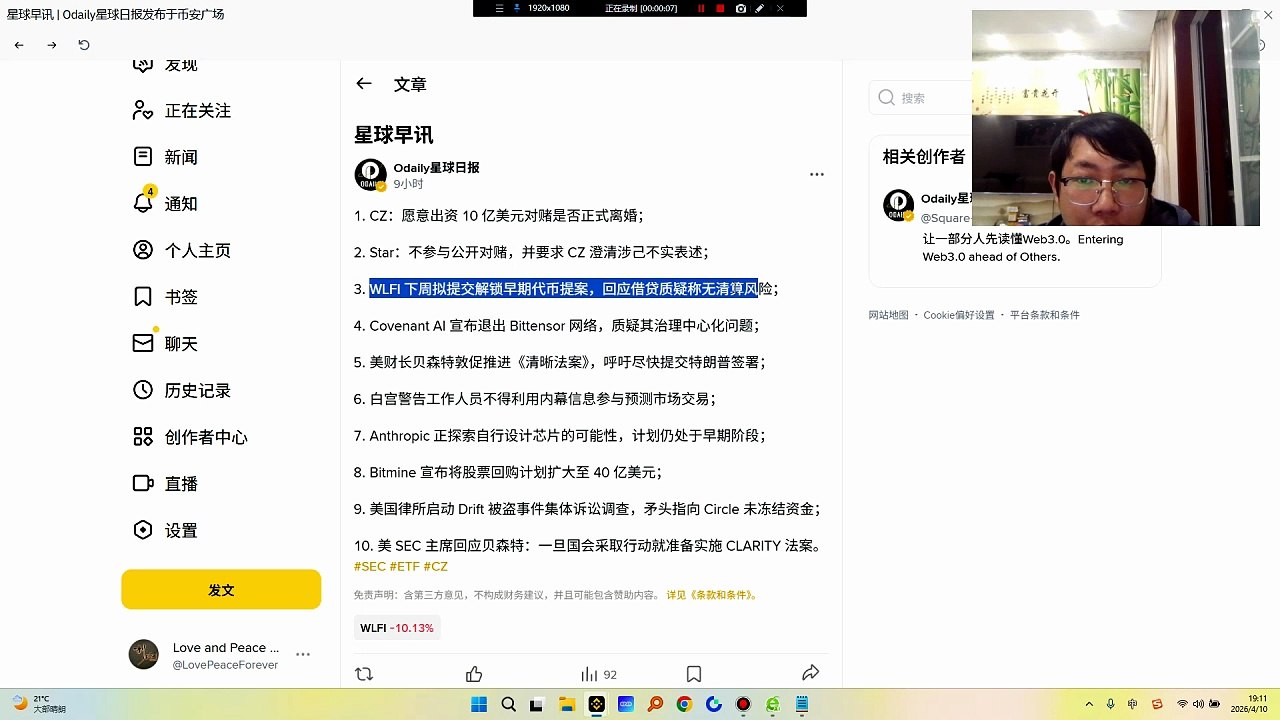This screenshot has width=1280, height=720.
Task: Open 书签 bookmarks in the sidebar
Action: pyautogui.click(x=166, y=297)
